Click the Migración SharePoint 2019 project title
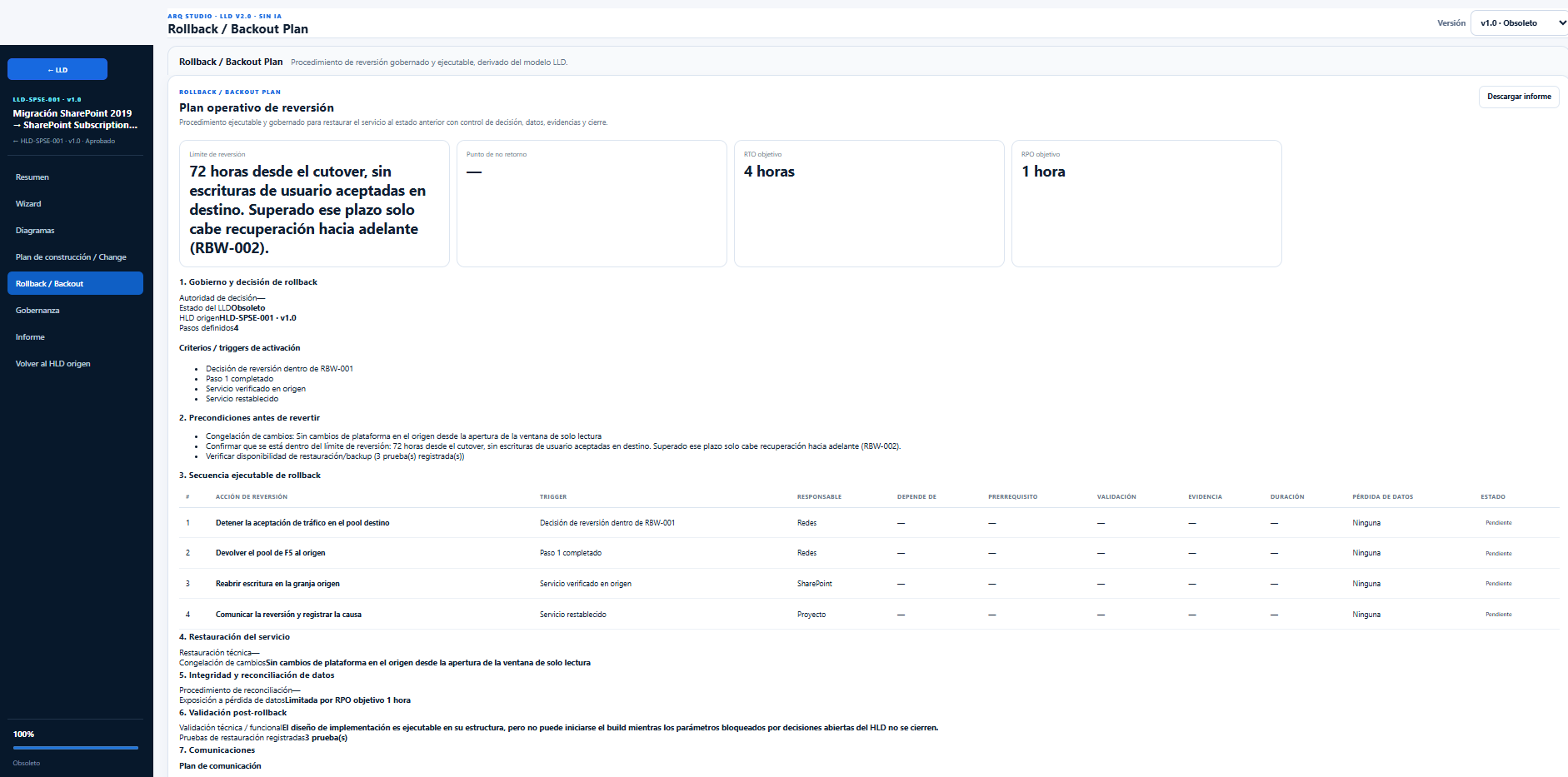 pyautogui.click(x=75, y=119)
